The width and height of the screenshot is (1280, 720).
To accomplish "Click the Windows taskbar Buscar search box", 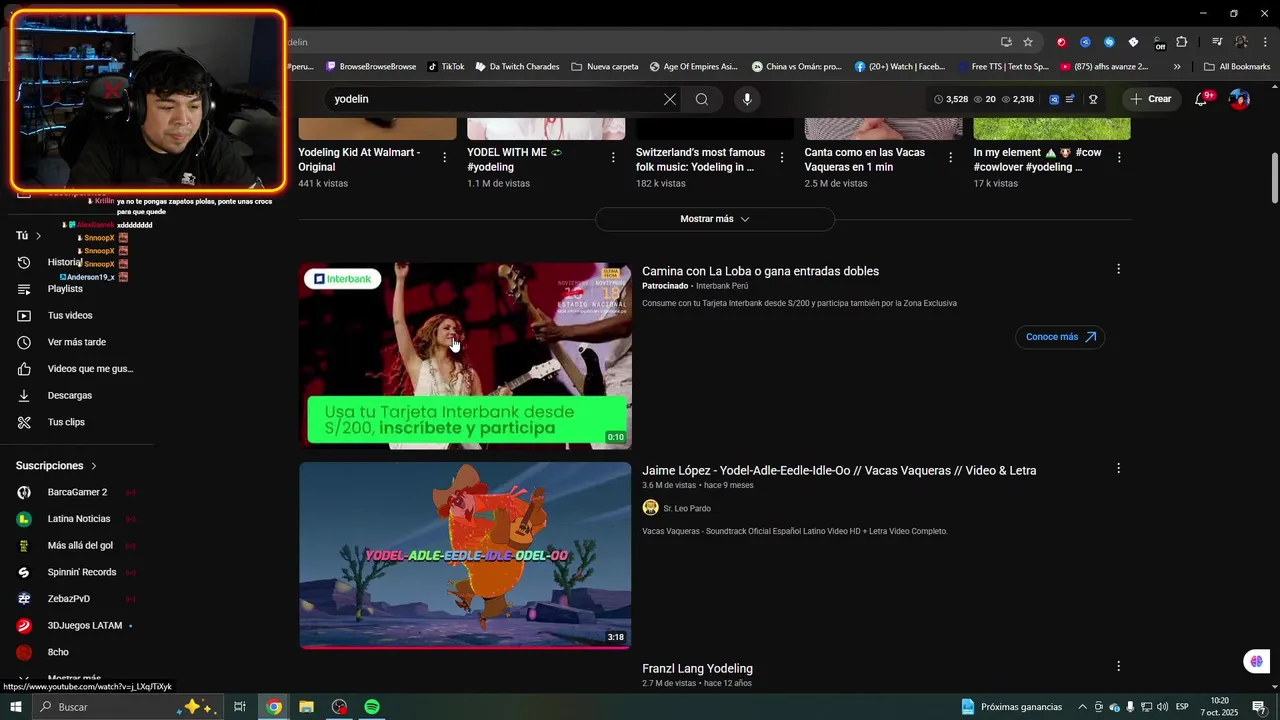I will [128, 707].
